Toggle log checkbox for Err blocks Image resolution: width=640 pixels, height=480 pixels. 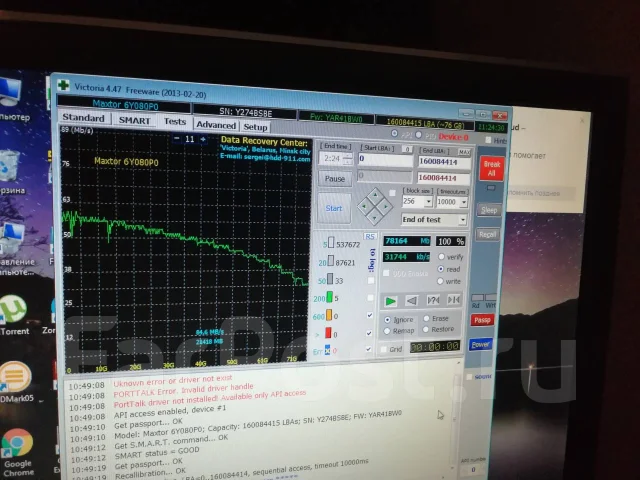(x=369, y=349)
